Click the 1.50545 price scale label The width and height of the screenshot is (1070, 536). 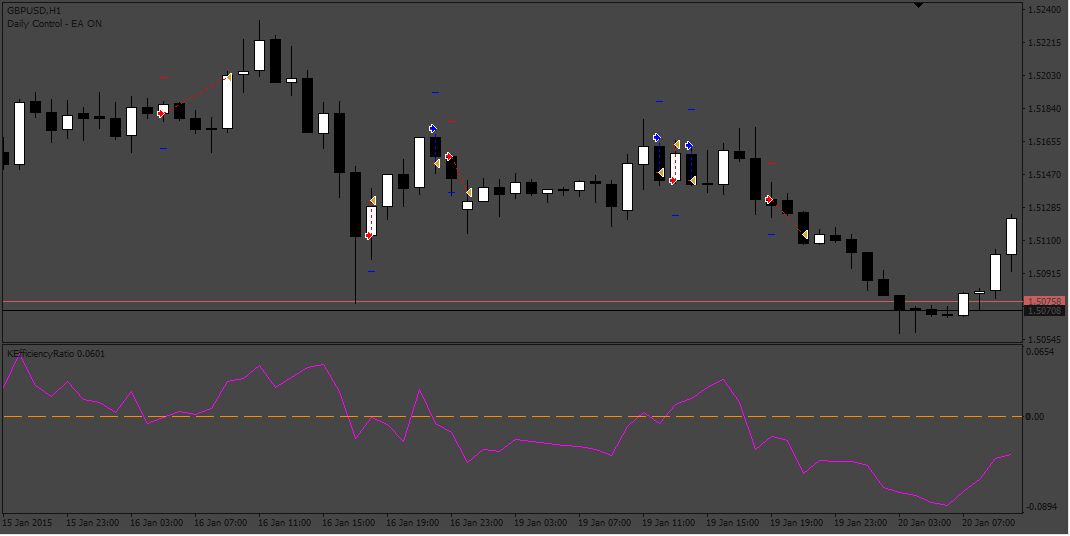[x=1047, y=339]
